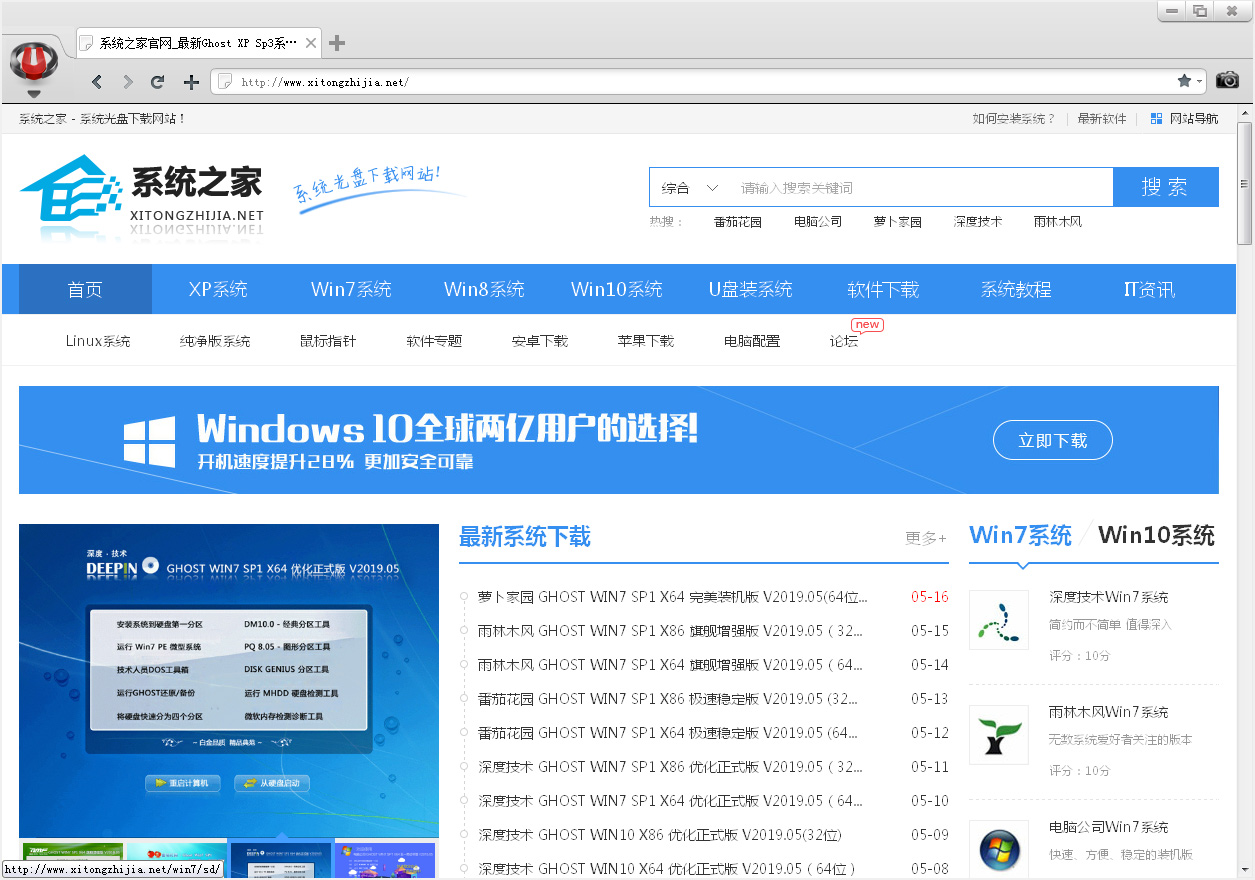Open the 软件下载 navigation menu

882,289
